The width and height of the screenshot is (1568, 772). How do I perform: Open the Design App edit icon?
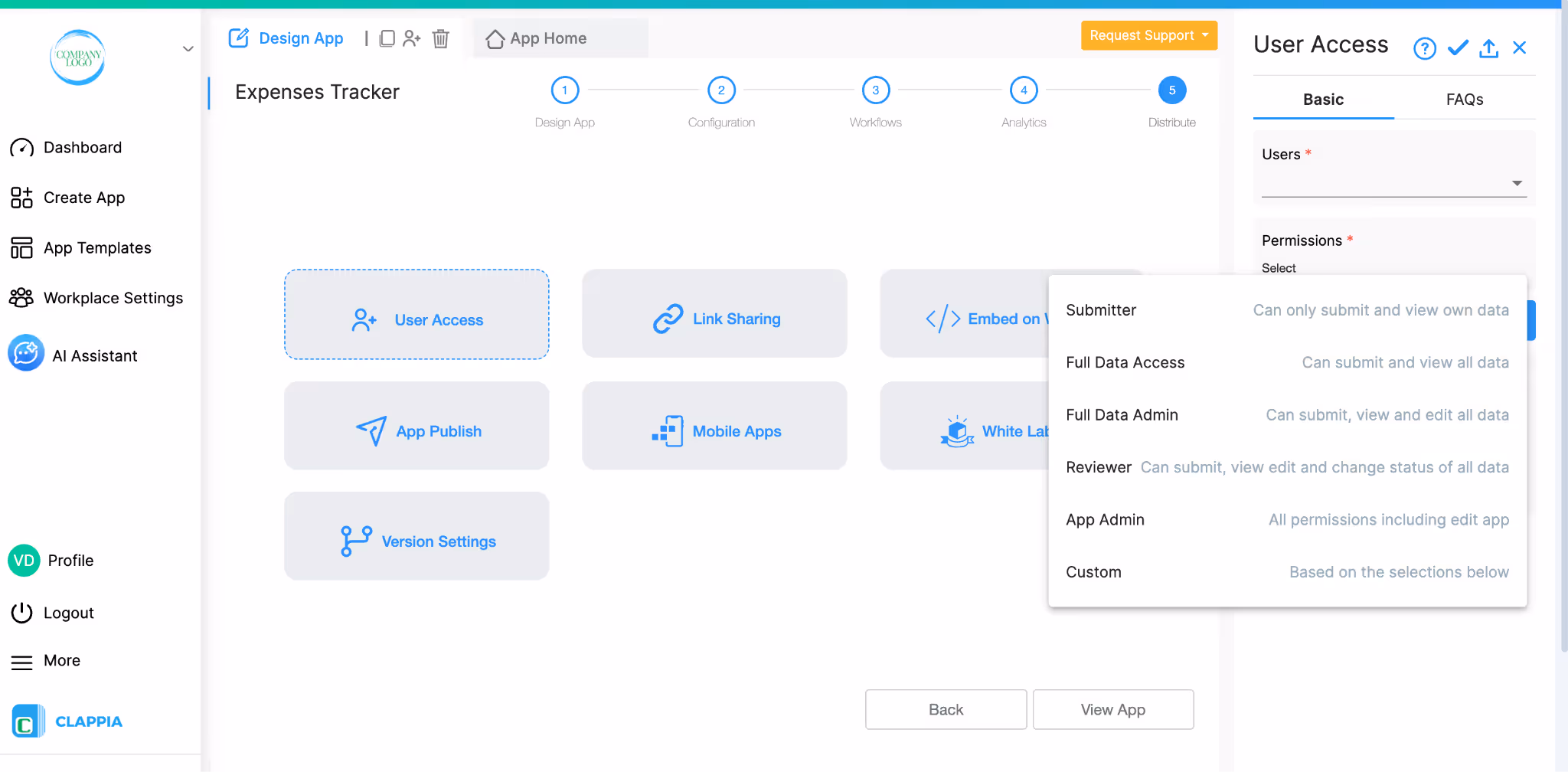(239, 38)
